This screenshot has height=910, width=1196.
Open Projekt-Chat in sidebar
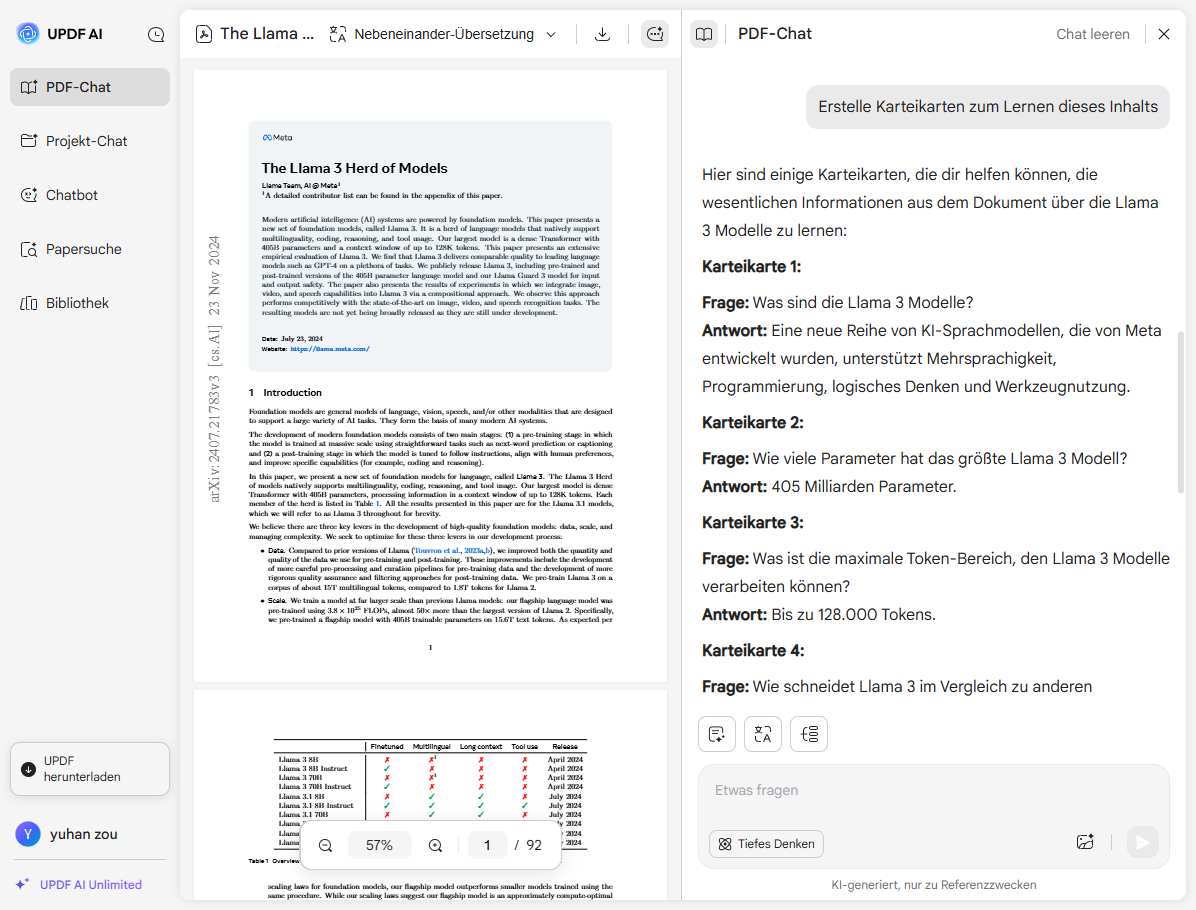(x=90, y=141)
